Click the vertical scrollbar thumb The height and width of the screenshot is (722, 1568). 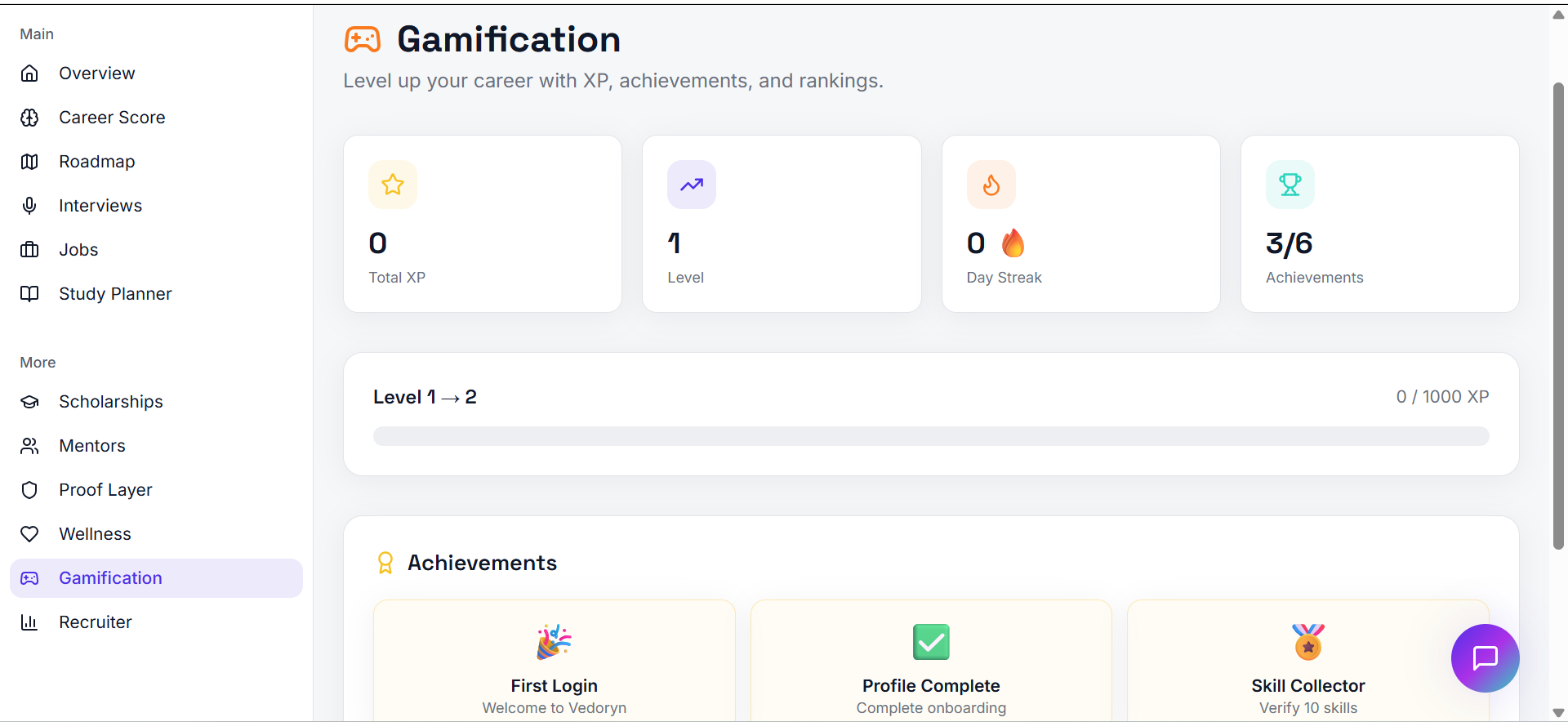(1558, 315)
